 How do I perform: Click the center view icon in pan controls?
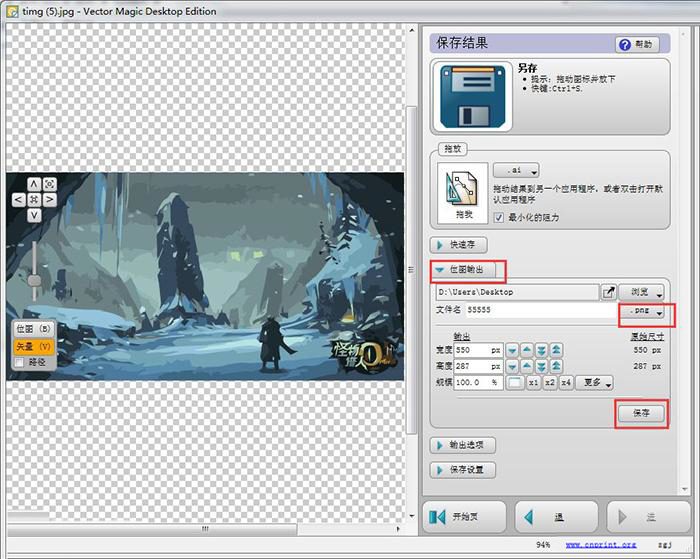(34, 200)
